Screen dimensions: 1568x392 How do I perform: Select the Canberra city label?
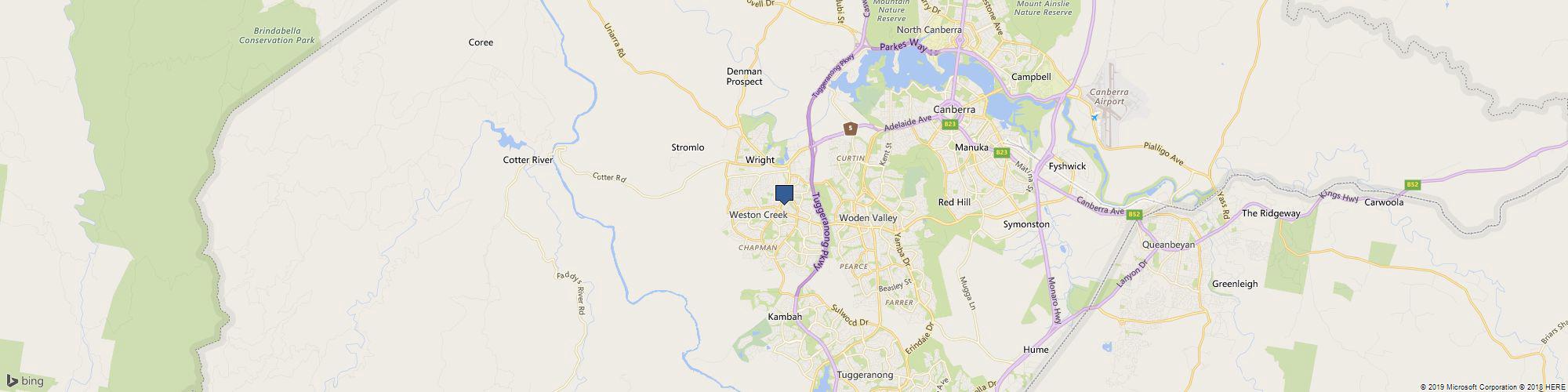click(953, 110)
